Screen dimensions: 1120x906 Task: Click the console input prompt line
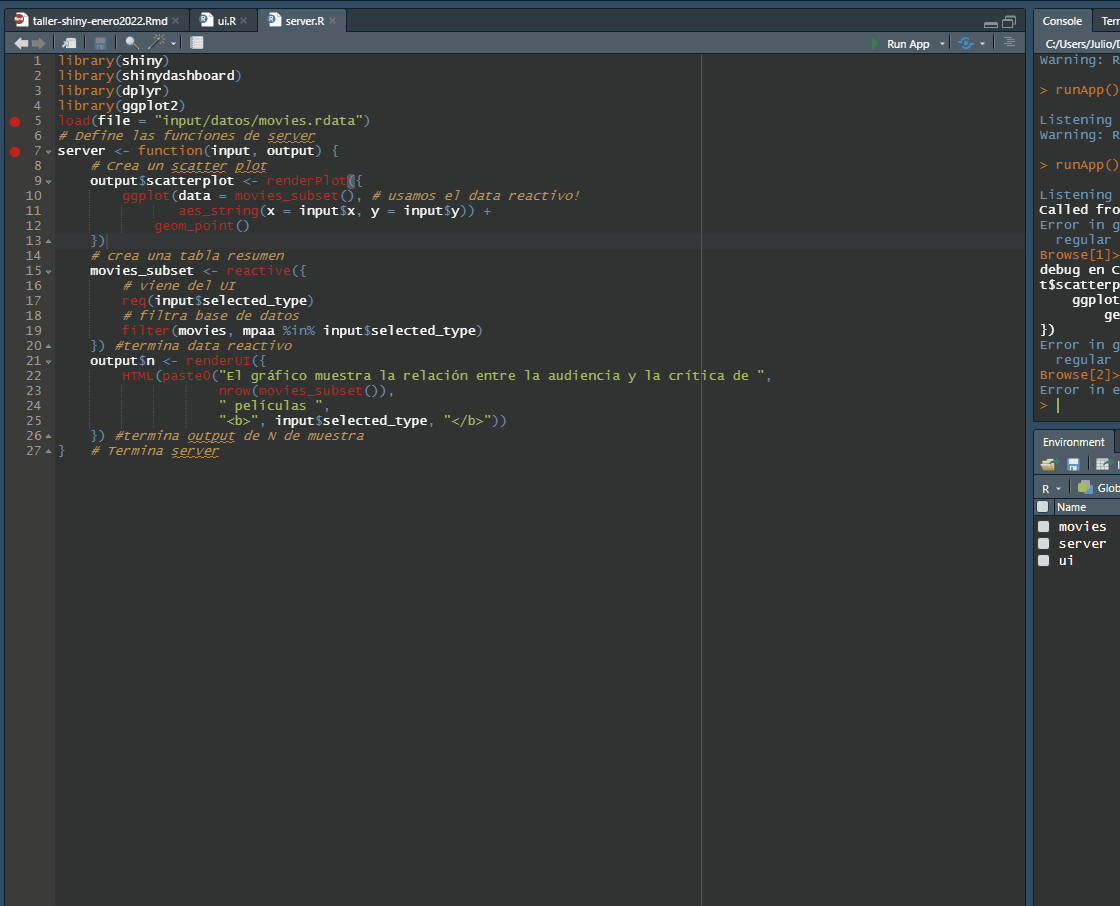pyautogui.click(x=1079, y=405)
